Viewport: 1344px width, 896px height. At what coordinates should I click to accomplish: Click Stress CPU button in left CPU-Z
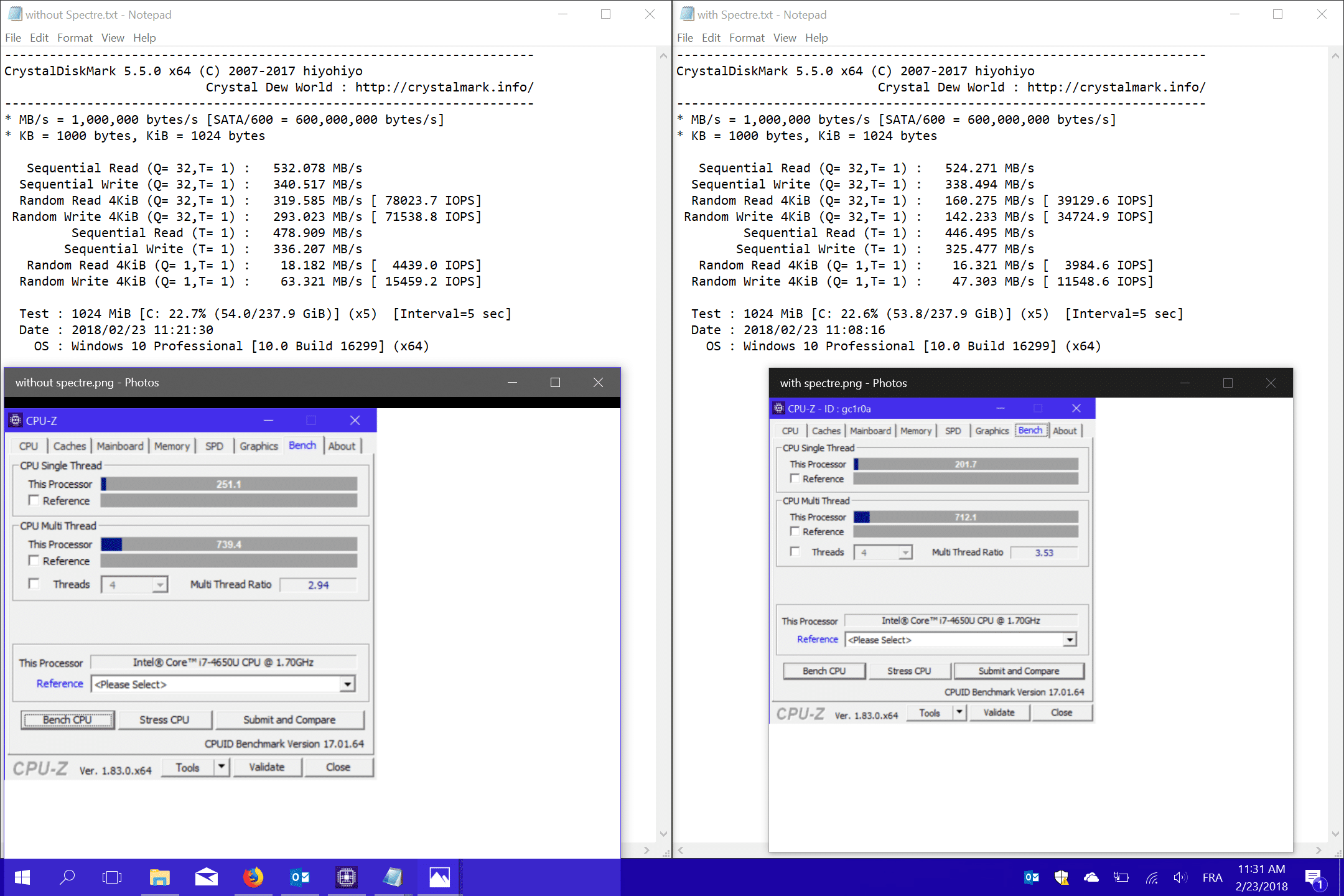tap(164, 719)
